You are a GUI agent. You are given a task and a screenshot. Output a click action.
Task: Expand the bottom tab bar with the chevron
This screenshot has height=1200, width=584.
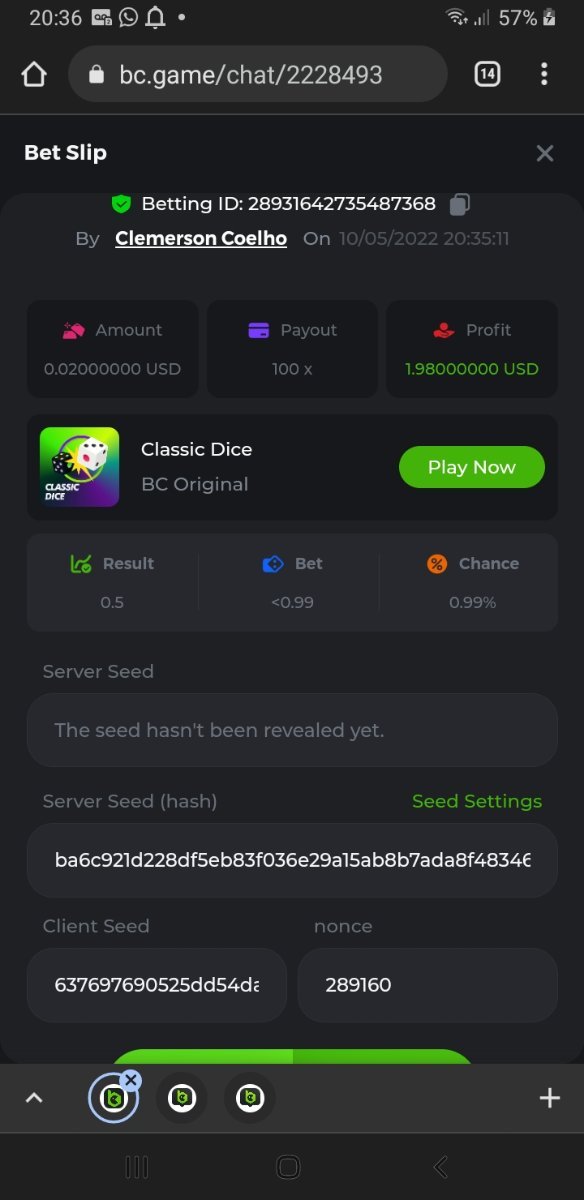(34, 1098)
